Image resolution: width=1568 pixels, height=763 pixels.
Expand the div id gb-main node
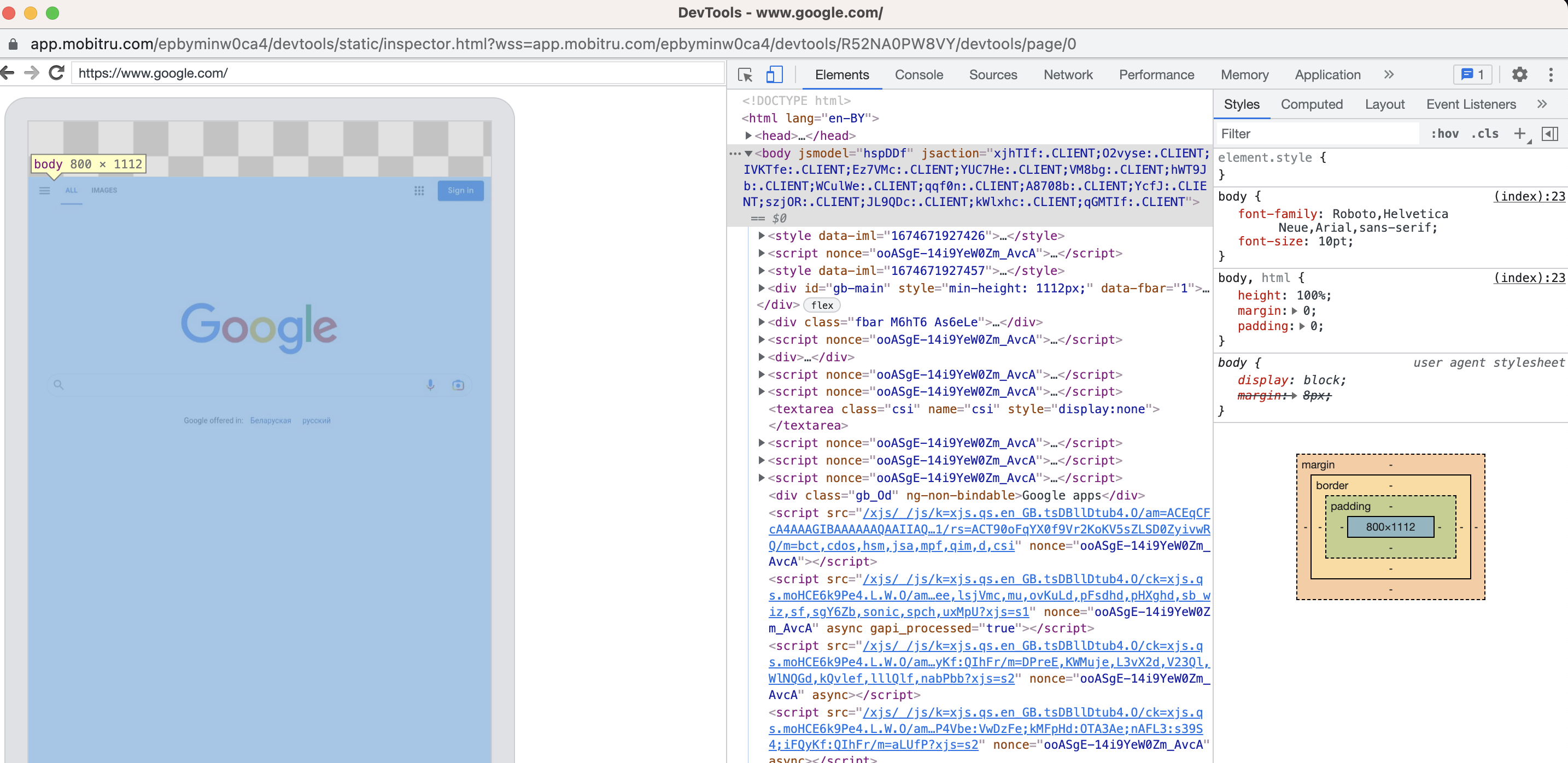click(761, 288)
